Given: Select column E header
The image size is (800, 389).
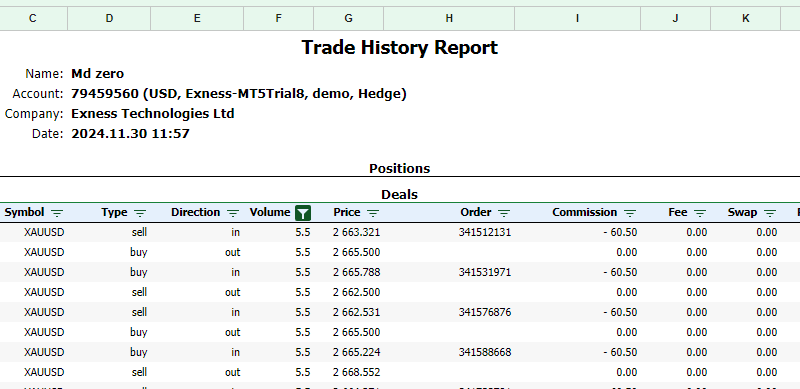Looking at the screenshot, I should [197, 18].
